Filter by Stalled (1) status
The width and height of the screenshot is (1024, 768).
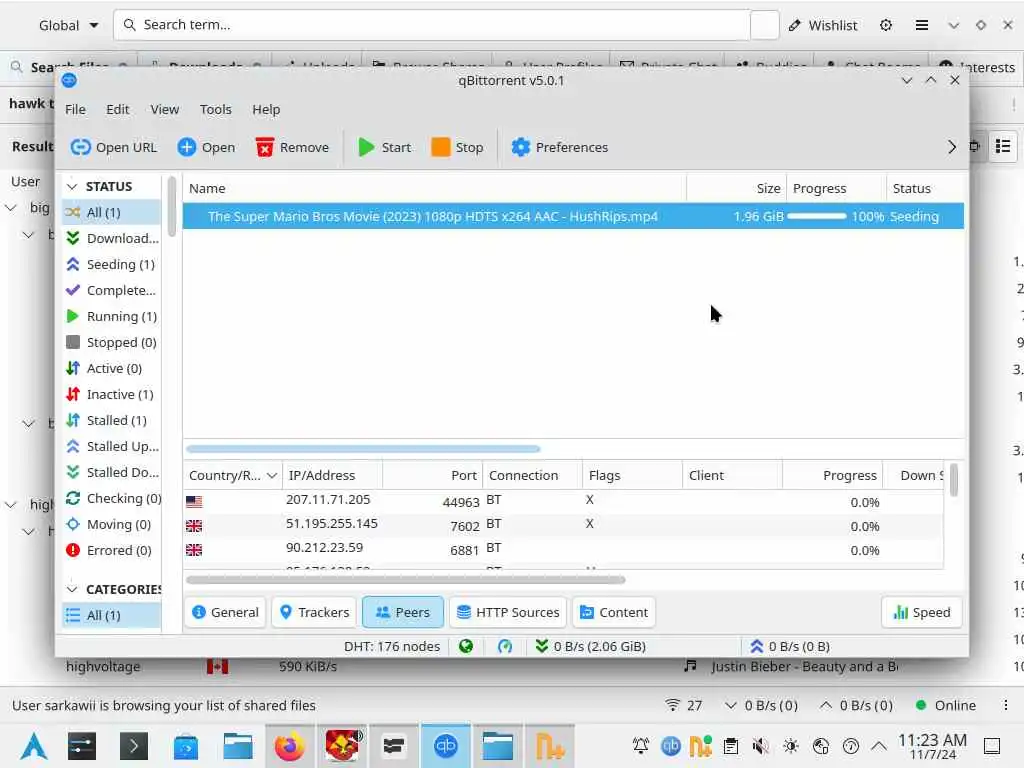pos(112,421)
